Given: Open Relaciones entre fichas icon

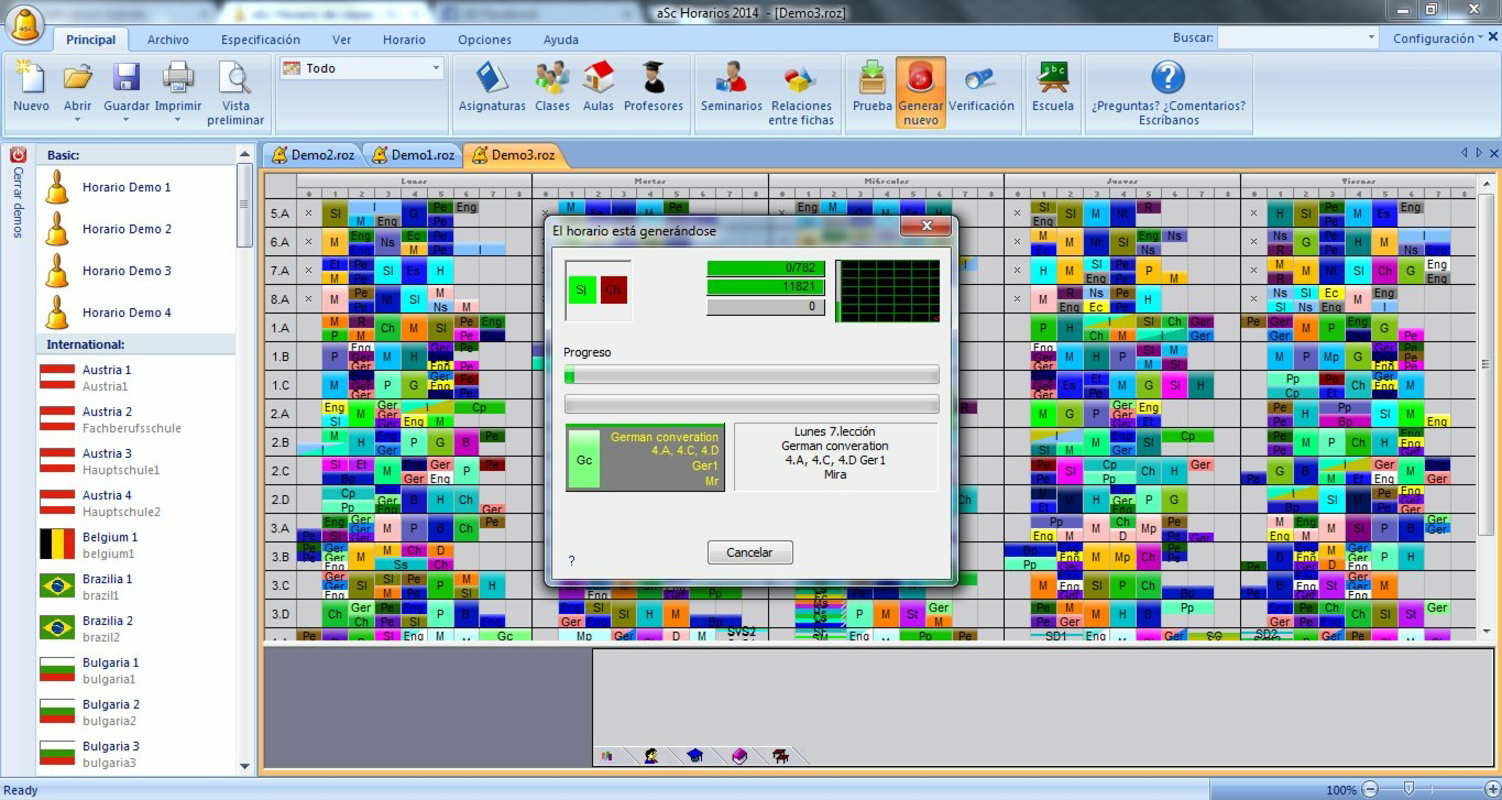Looking at the screenshot, I should pyautogui.click(x=800, y=78).
